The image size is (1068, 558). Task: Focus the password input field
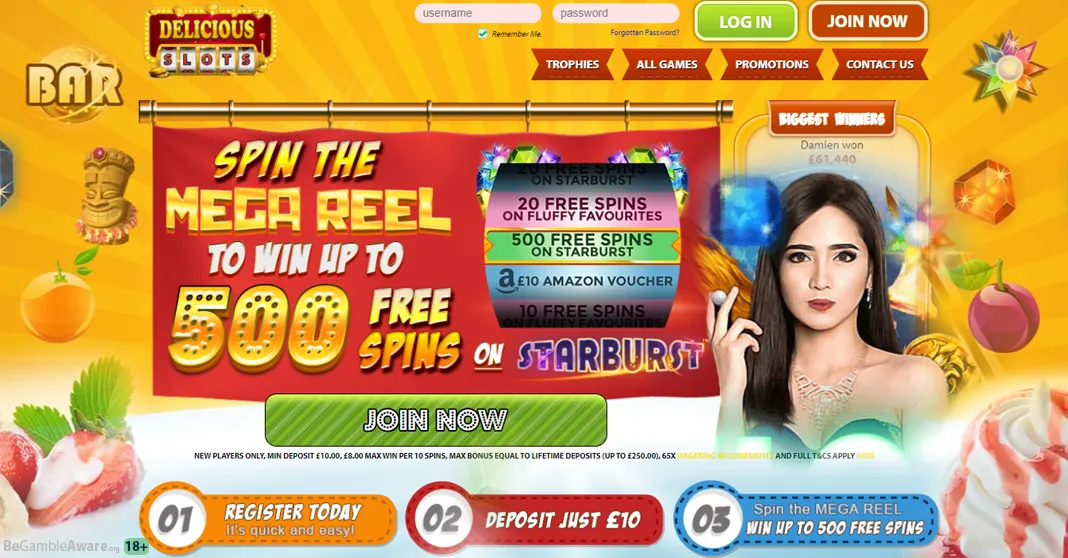(x=616, y=13)
